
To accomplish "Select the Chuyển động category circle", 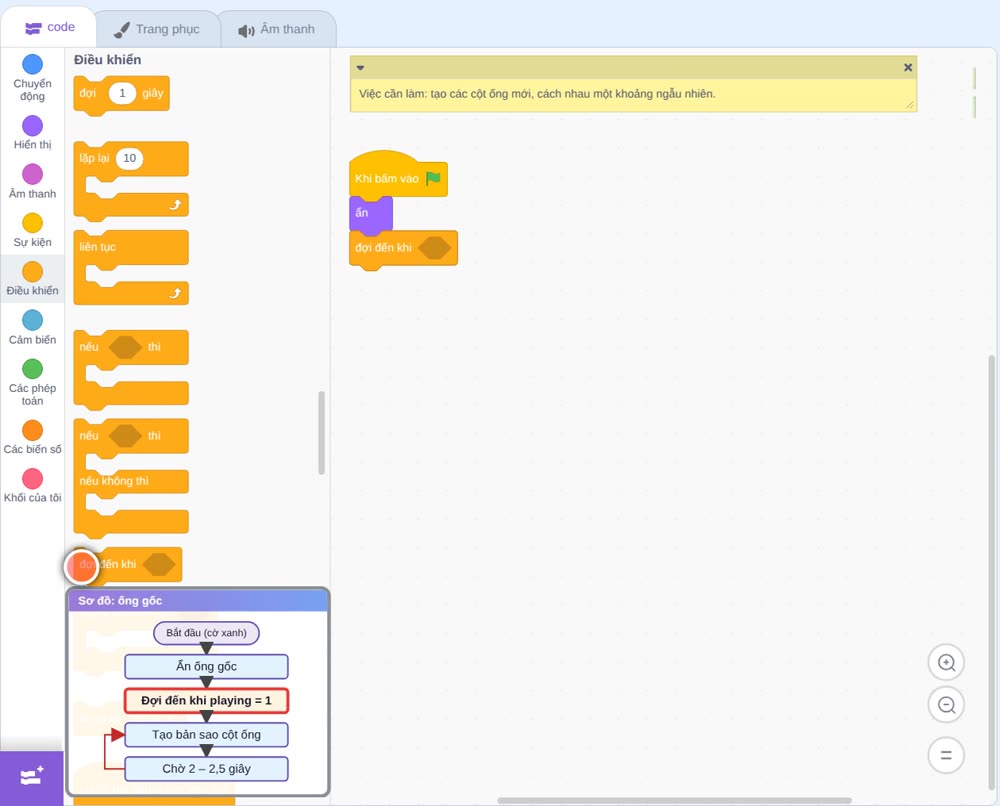I will [33, 64].
